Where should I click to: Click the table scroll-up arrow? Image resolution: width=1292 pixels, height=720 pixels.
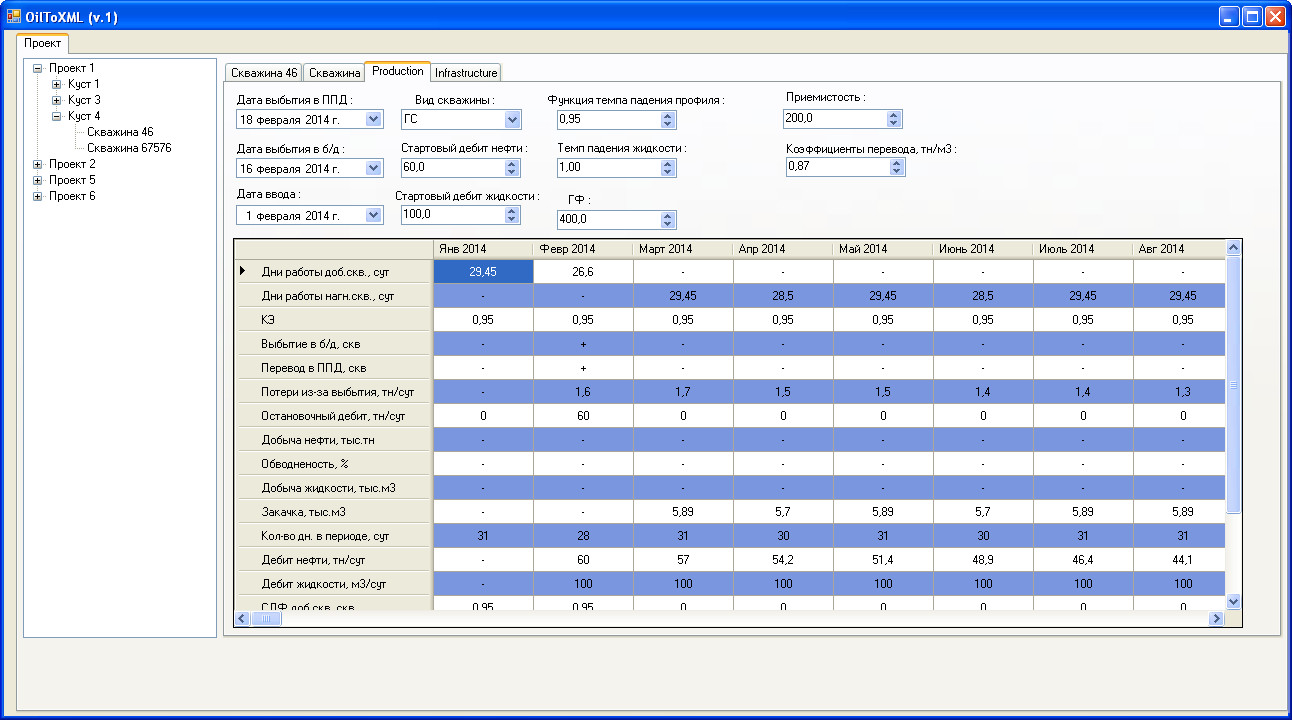[x=1233, y=248]
